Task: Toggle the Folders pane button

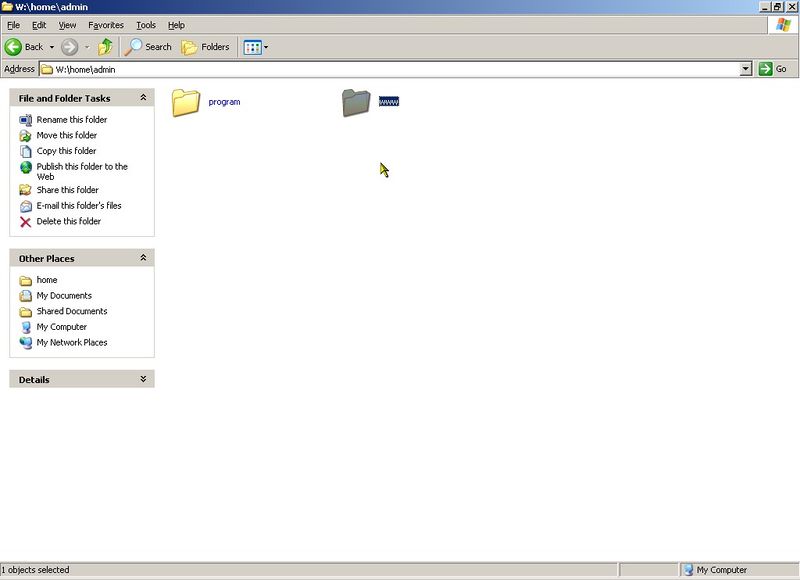Action: pos(206,47)
